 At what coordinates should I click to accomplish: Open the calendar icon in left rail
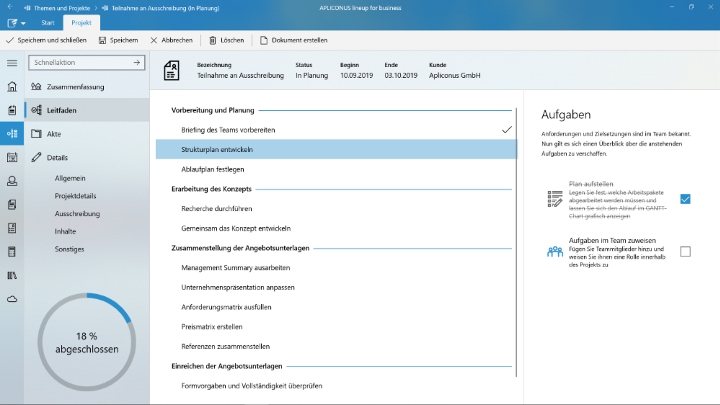click(x=12, y=158)
